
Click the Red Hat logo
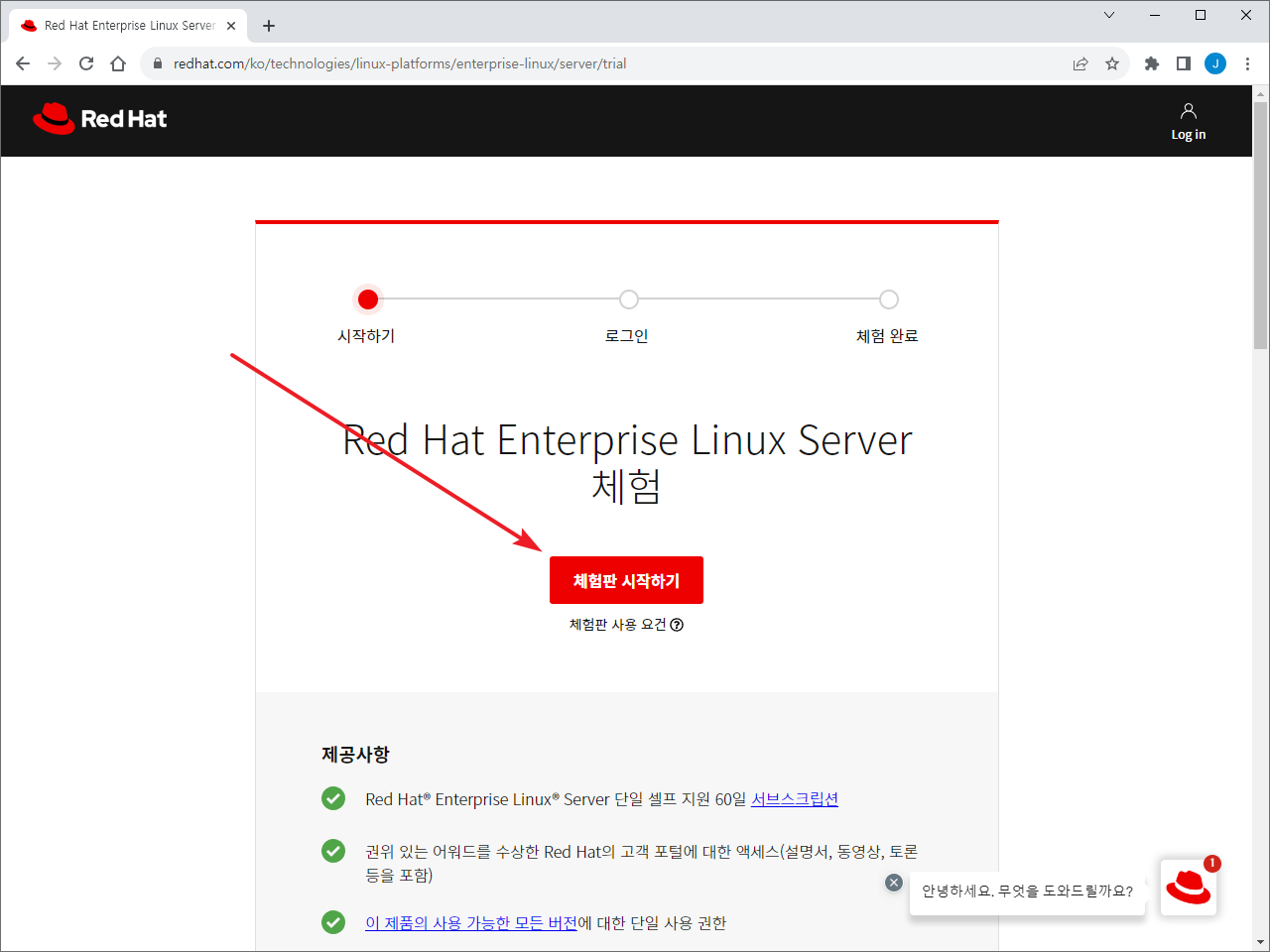click(x=100, y=119)
